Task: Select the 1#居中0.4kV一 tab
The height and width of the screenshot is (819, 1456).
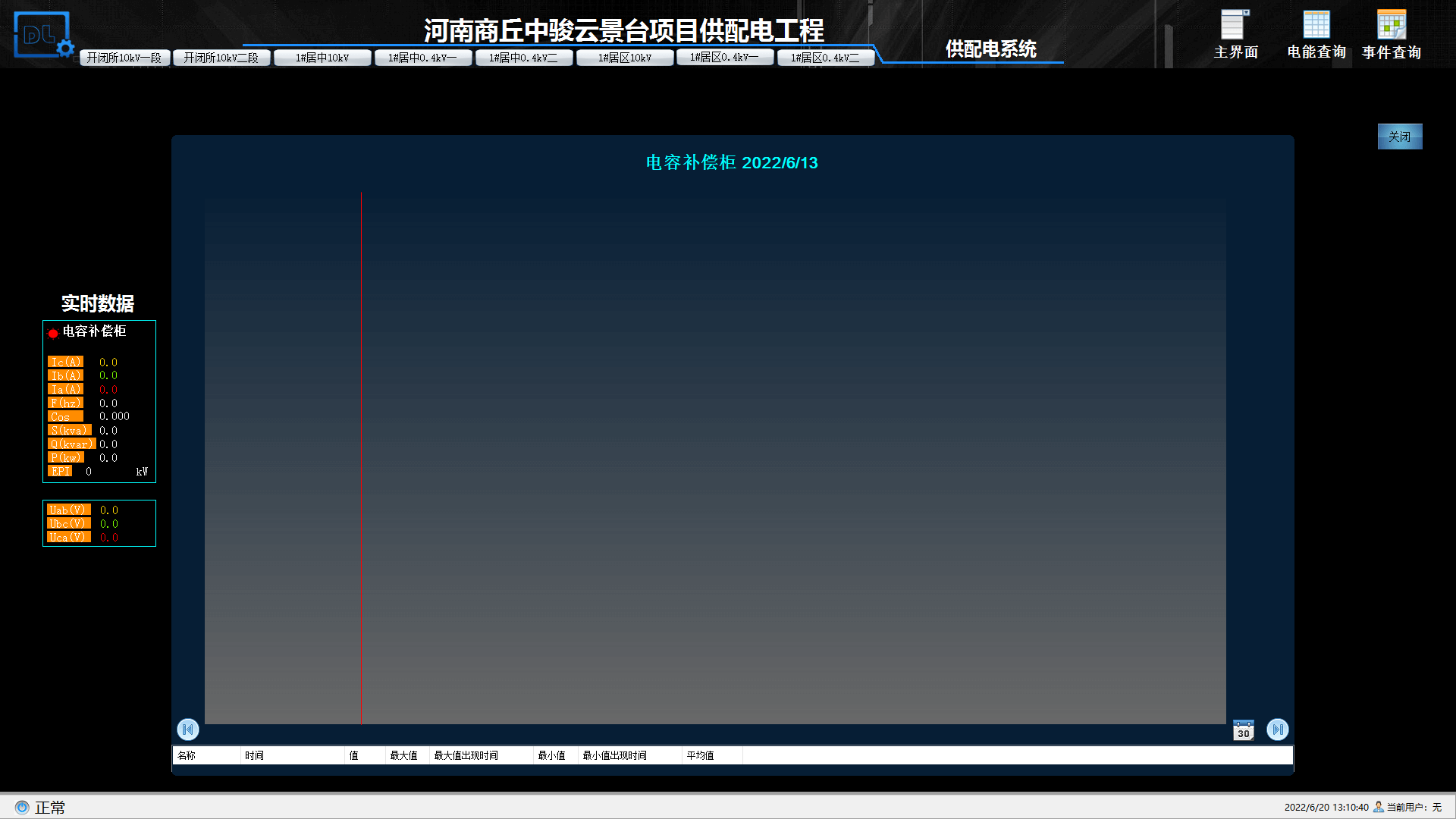Action: pyautogui.click(x=422, y=58)
